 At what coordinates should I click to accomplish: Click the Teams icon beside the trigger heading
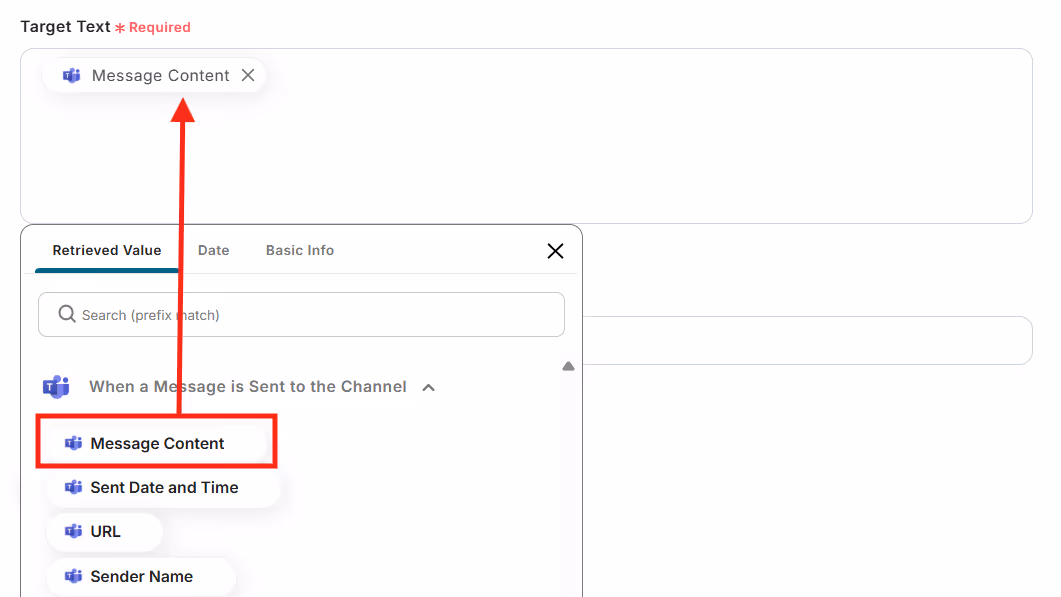56,386
